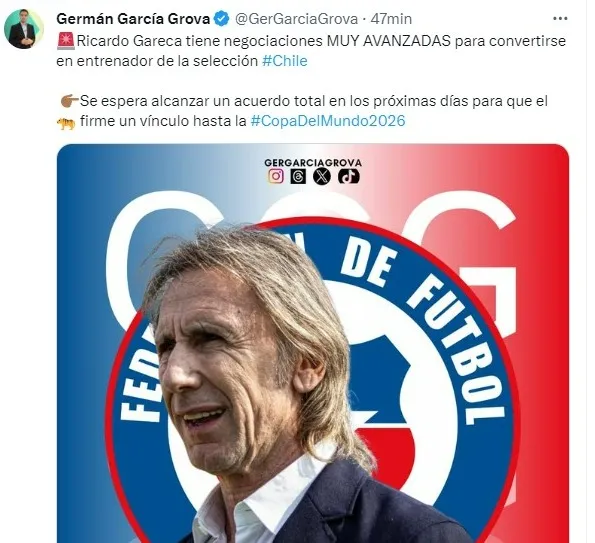
Task: Click the tiger emoji in the tweet
Action: click(x=66, y=123)
